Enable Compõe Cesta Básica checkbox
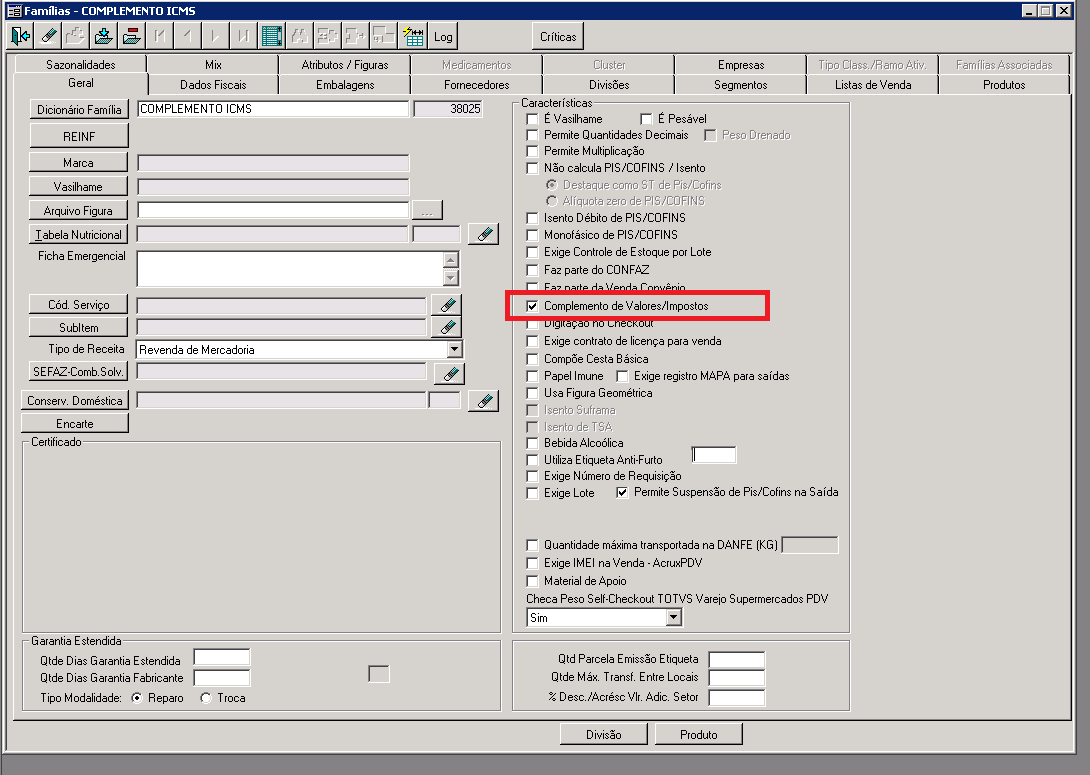Screen dimensions: 1090x775 tap(532, 359)
